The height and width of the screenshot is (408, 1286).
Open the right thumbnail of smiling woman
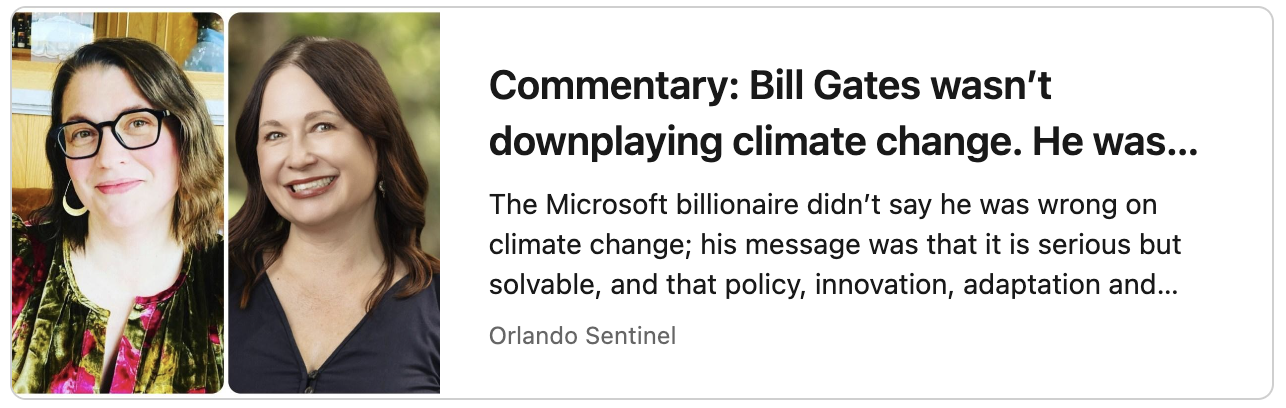point(334,203)
